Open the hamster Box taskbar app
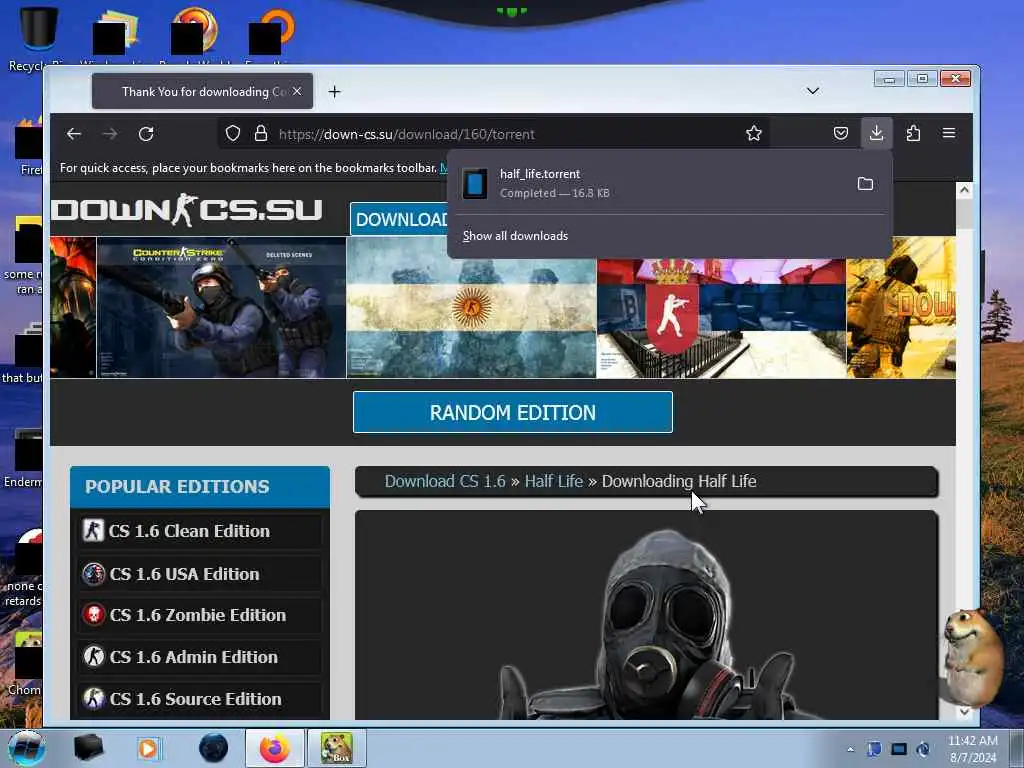This screenshot has width=1024, height=768. coord(336,748)
